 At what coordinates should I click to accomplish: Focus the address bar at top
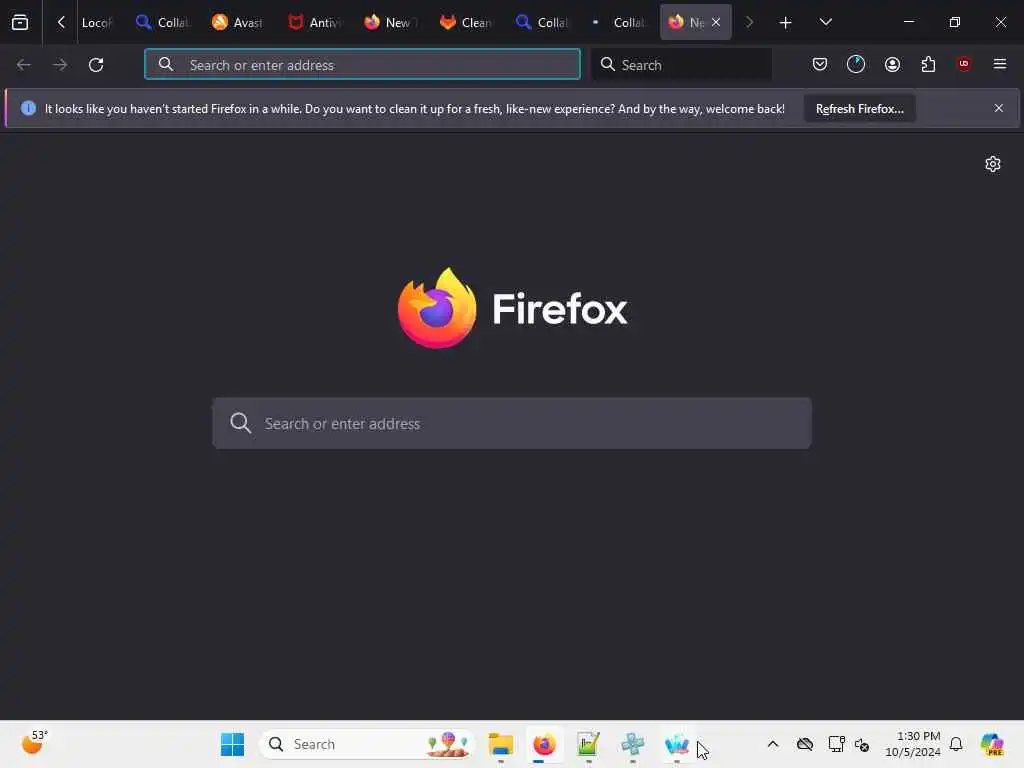pos(362,64)
